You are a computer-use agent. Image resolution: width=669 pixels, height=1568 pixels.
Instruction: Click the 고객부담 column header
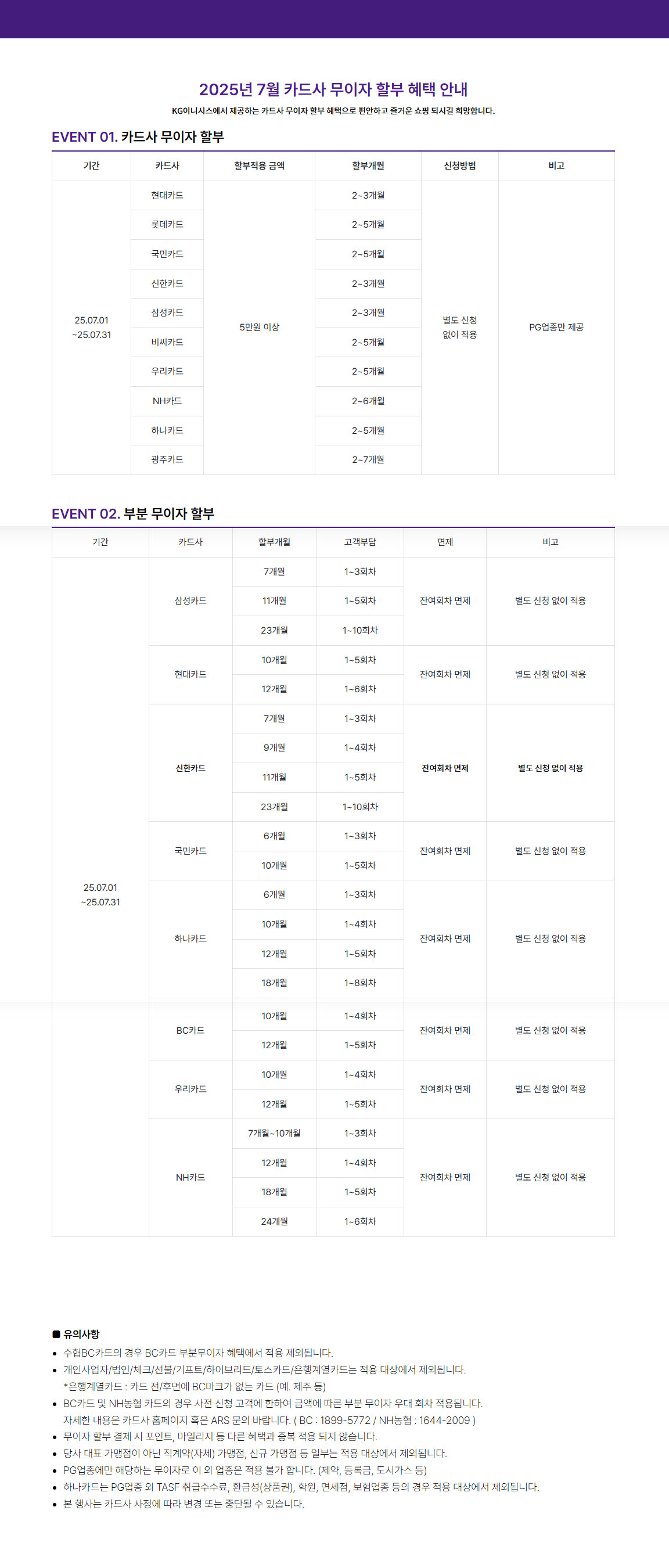pyautogui.click(x=360, y=542)
